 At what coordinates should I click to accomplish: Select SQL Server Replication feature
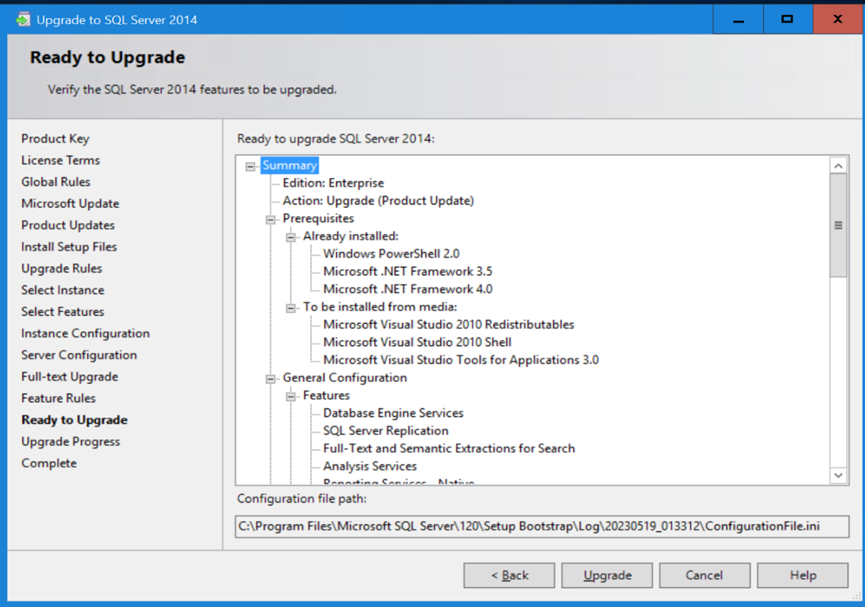point(386,430)
